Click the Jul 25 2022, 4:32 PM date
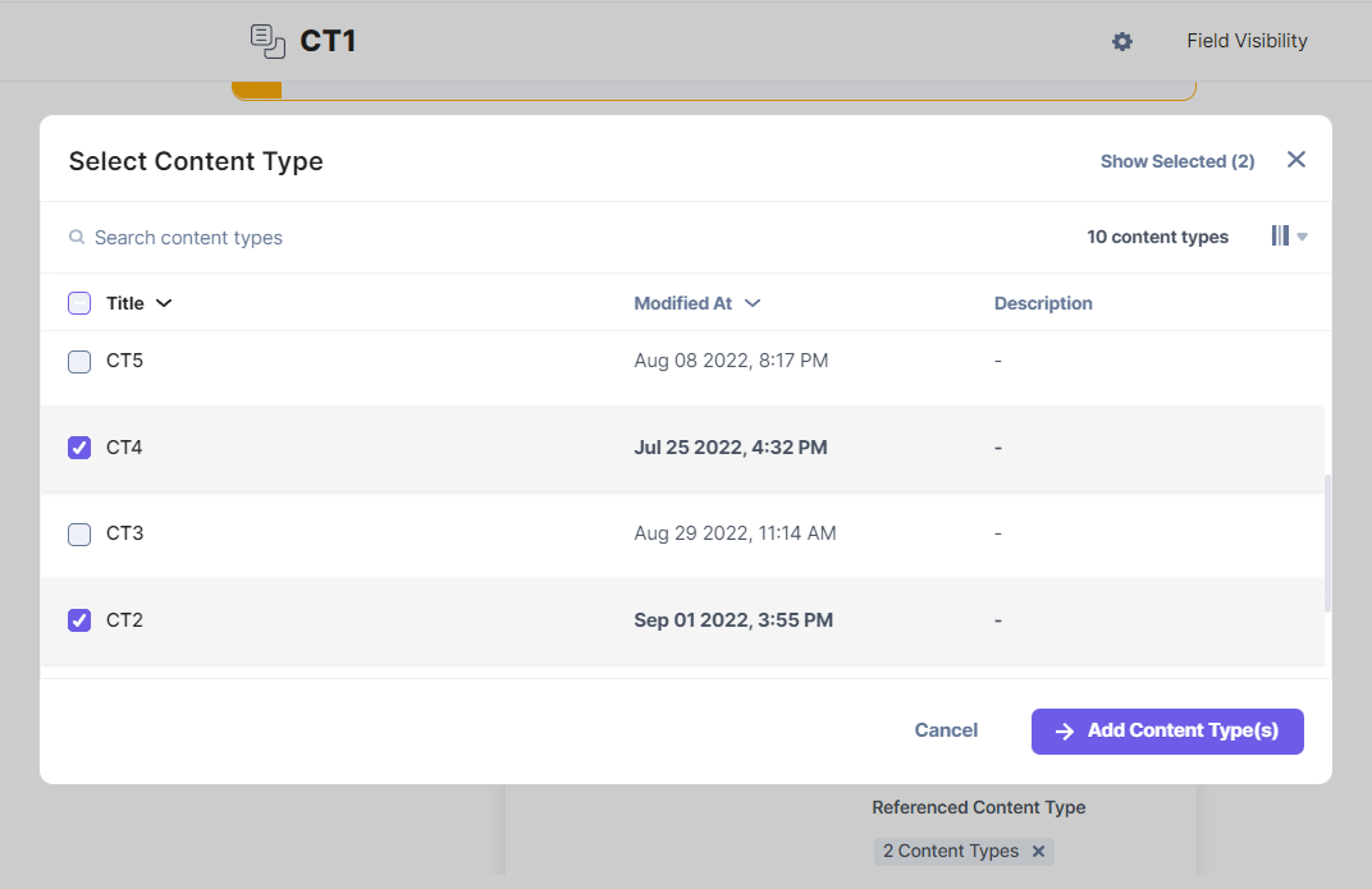 730,447
